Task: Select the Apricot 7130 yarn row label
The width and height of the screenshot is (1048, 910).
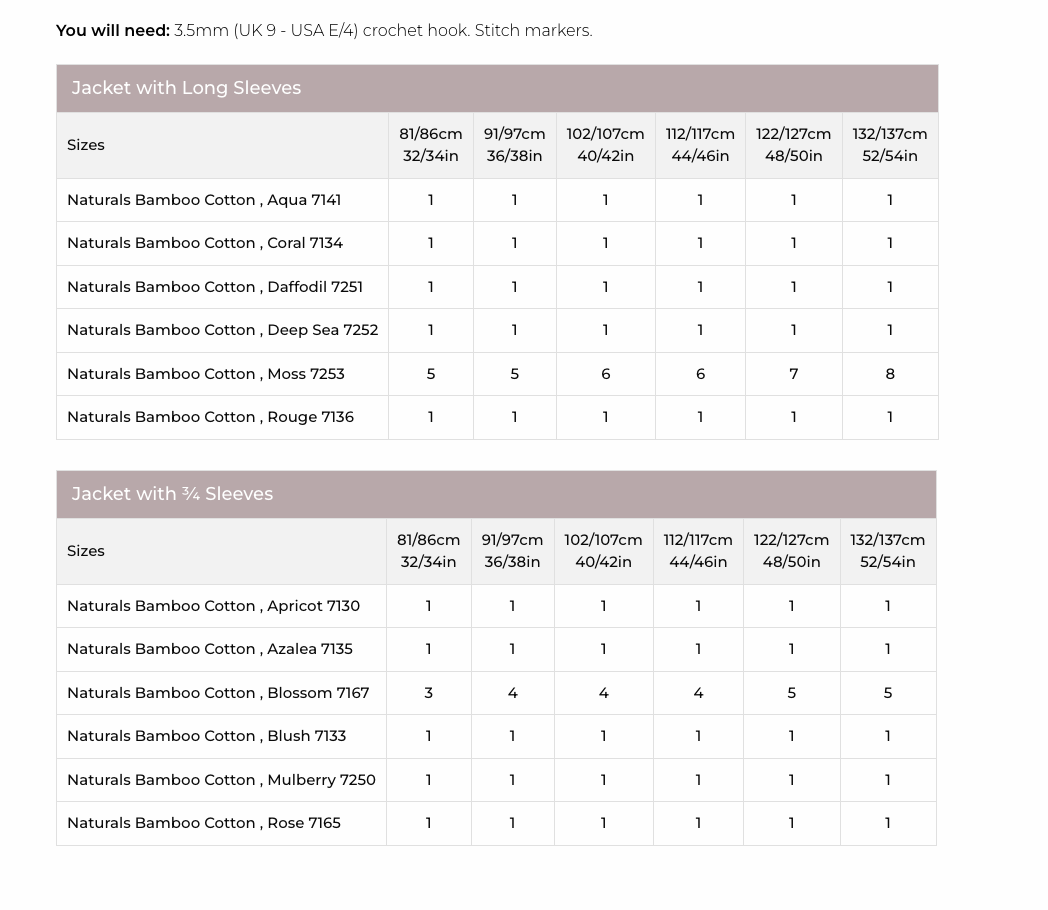Action: coord(213,606)
